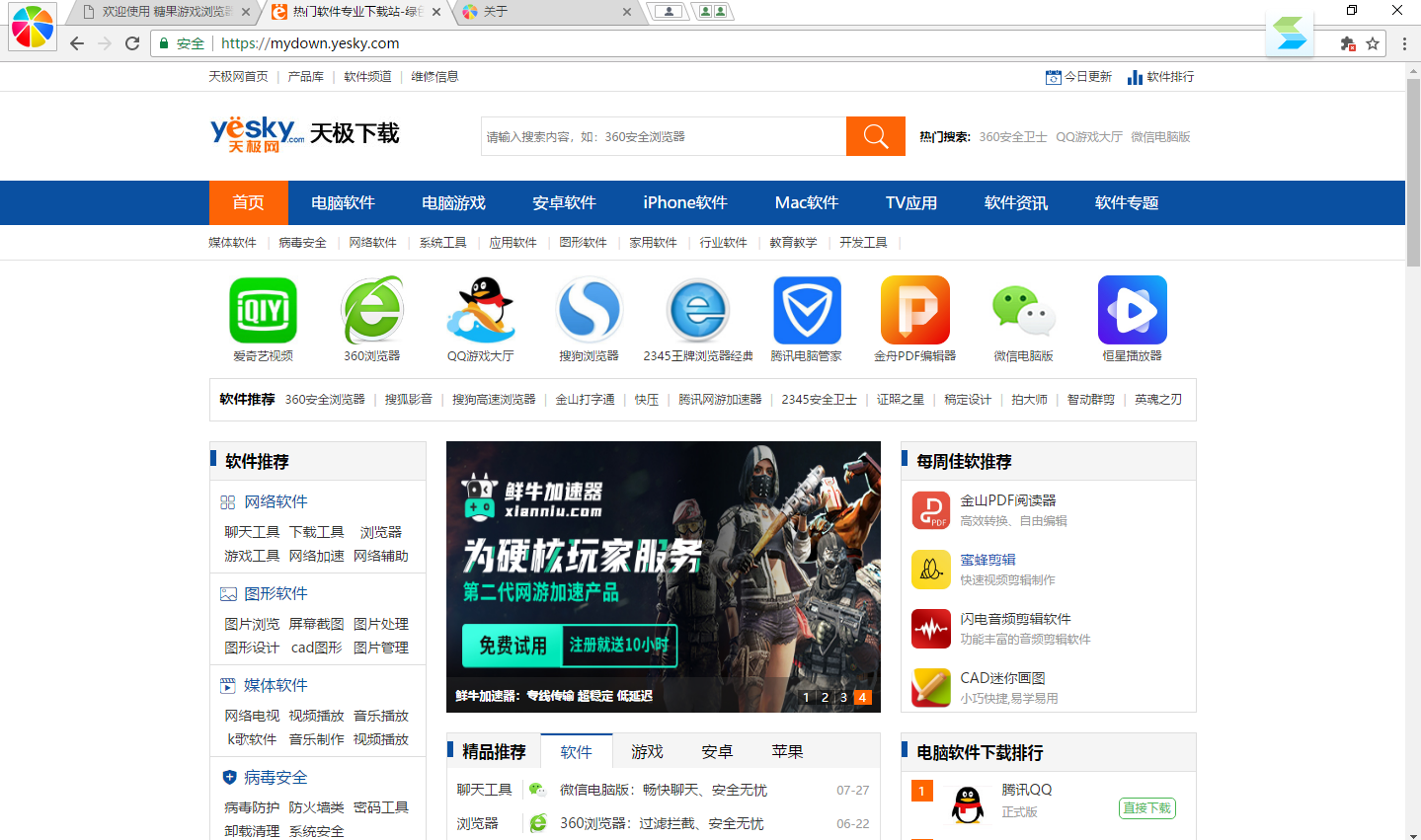Click the 腾讯QQ penguin icon in ranking
1421x840 pixels.
point(968,803)
